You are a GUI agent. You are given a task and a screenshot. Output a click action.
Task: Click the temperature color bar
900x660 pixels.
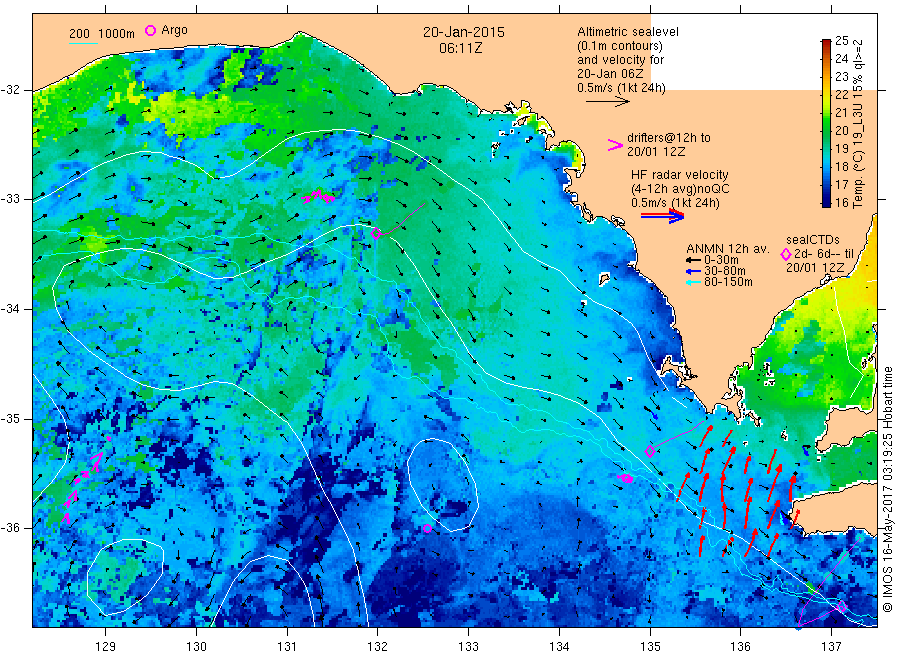[826, 123]
